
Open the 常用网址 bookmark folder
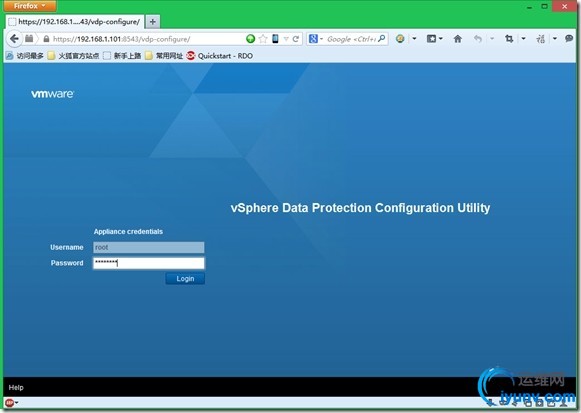click(164, 56)
